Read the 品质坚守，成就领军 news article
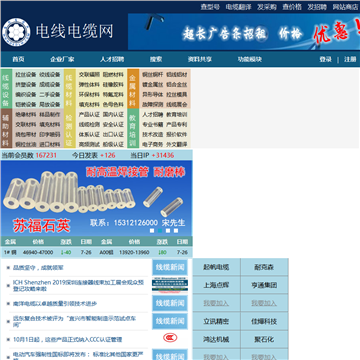Viewport: 360px width, 360px height. (x=38, y=267)
